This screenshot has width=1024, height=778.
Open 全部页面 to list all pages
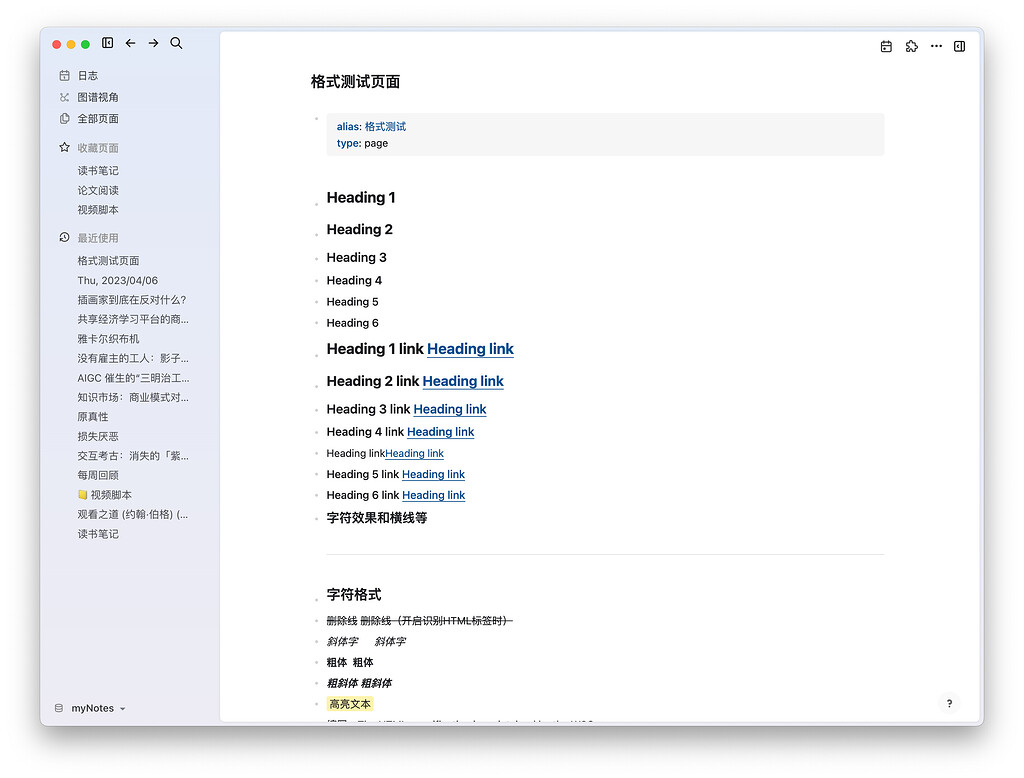pyautogui.click(x=95, y=117)
